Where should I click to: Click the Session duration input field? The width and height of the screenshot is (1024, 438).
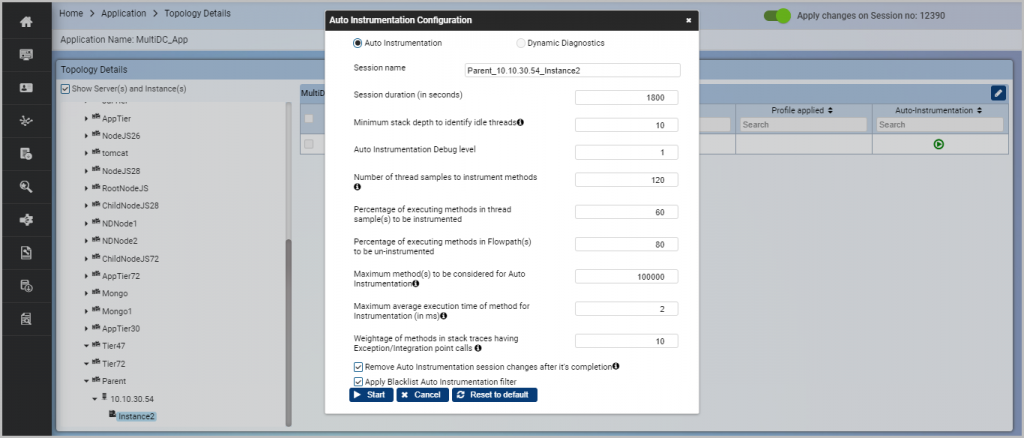[x=626, y=98]
